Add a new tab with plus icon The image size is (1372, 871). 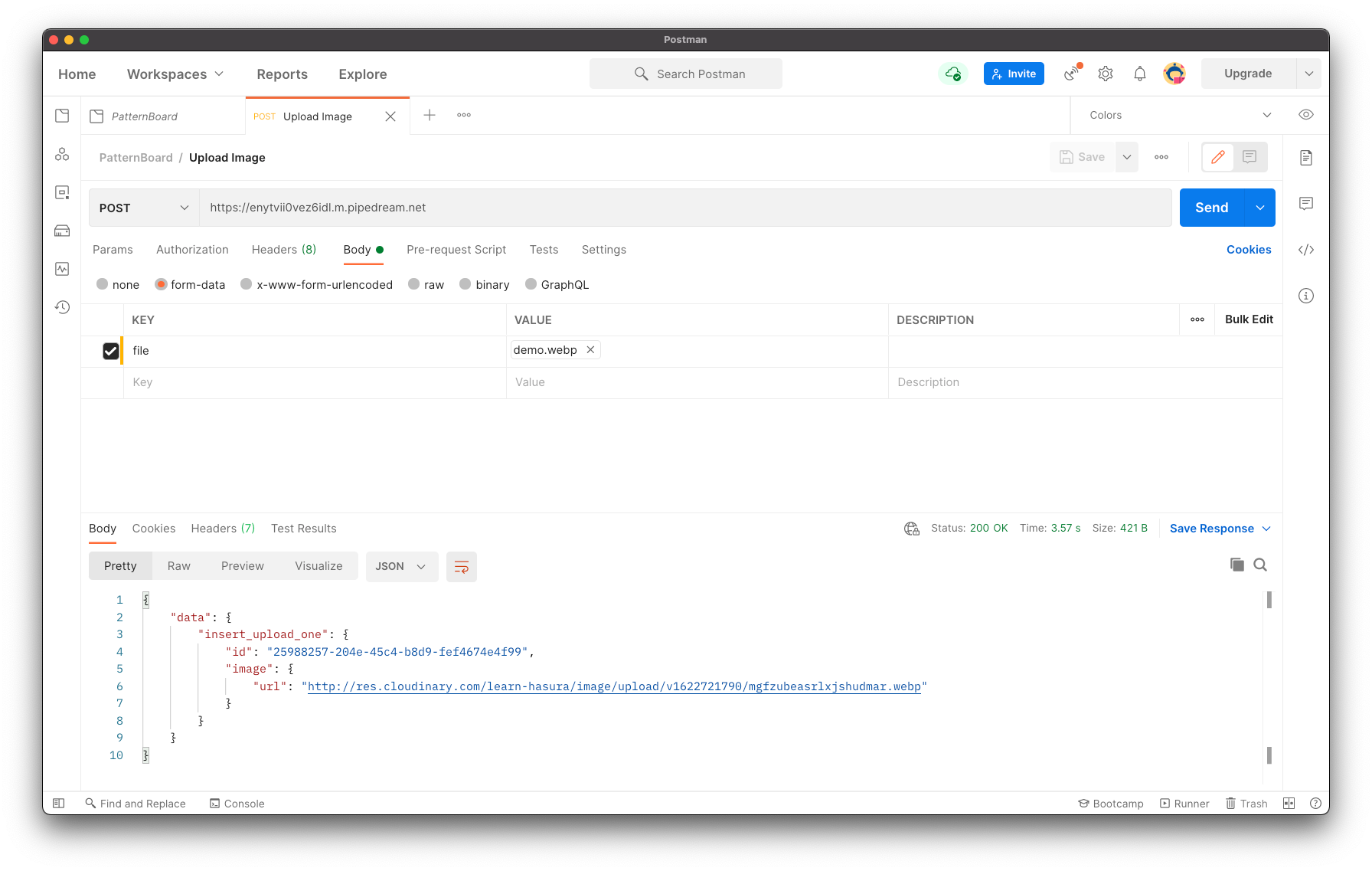click(430, 115)
